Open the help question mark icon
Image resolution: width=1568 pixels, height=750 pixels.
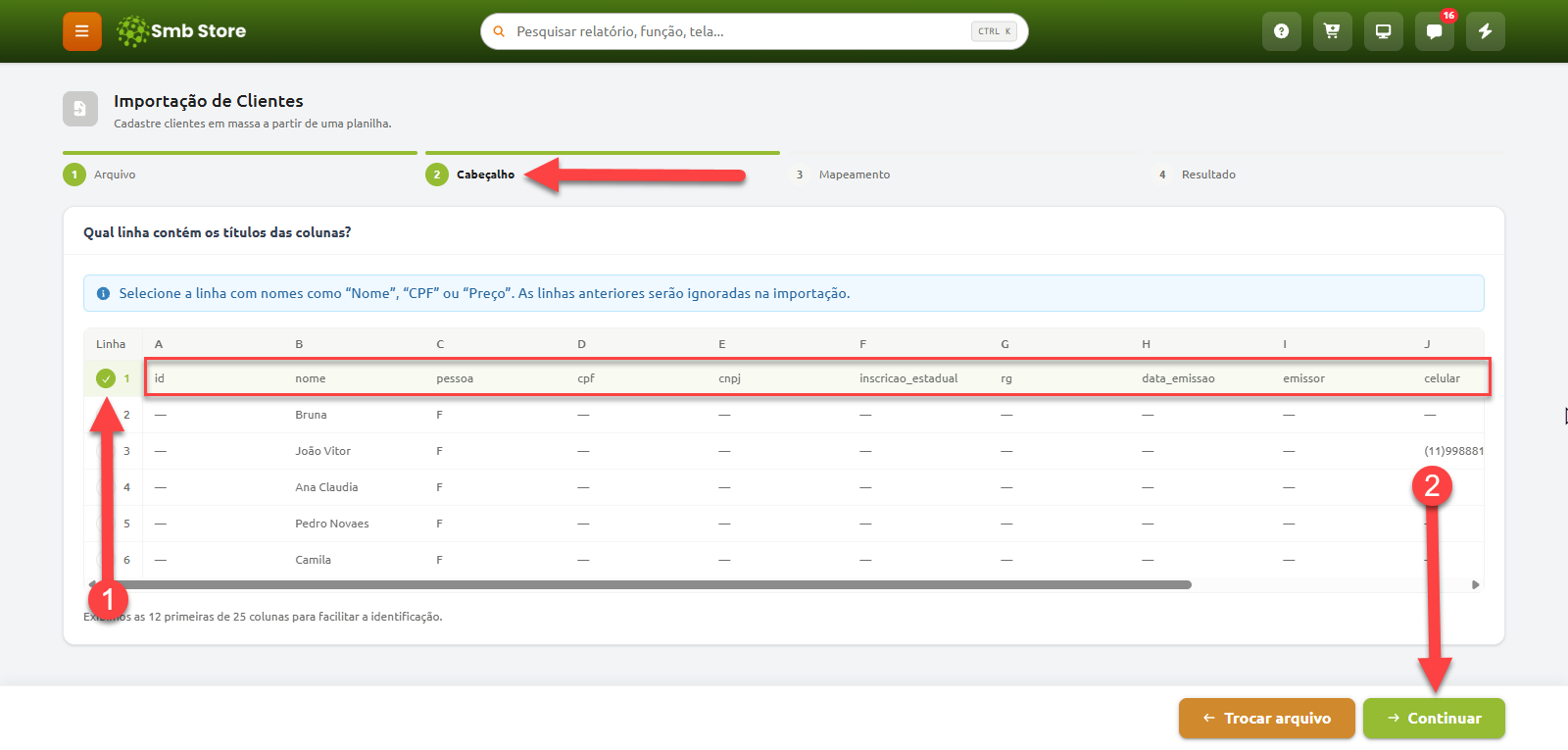pyautogui.click(x=1281, y=31)
